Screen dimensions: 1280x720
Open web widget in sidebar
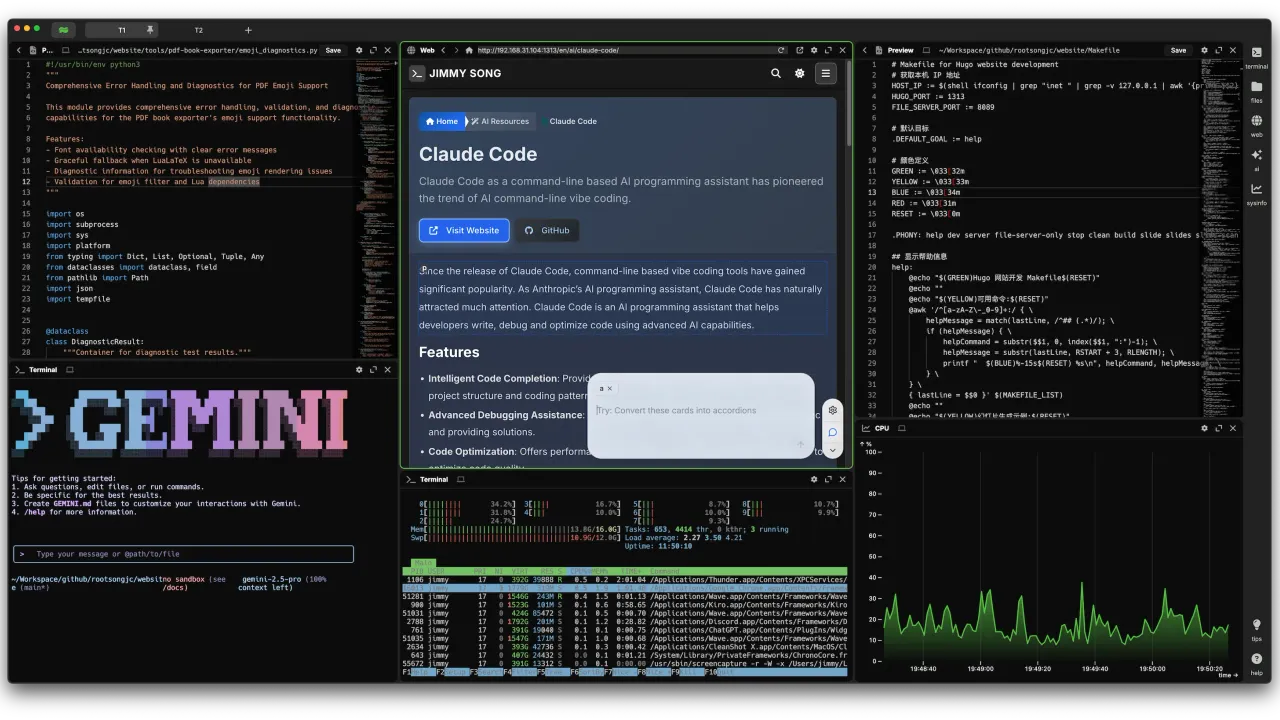coord(1256,125)
